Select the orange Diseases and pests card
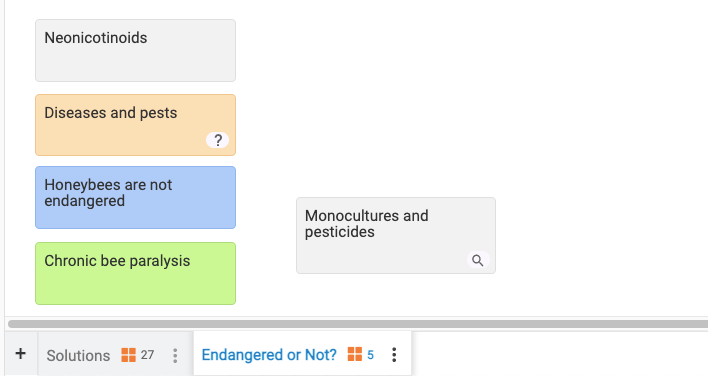Image resolution: width=708 pixels, height=376 pixels. (x=135, y=125)
